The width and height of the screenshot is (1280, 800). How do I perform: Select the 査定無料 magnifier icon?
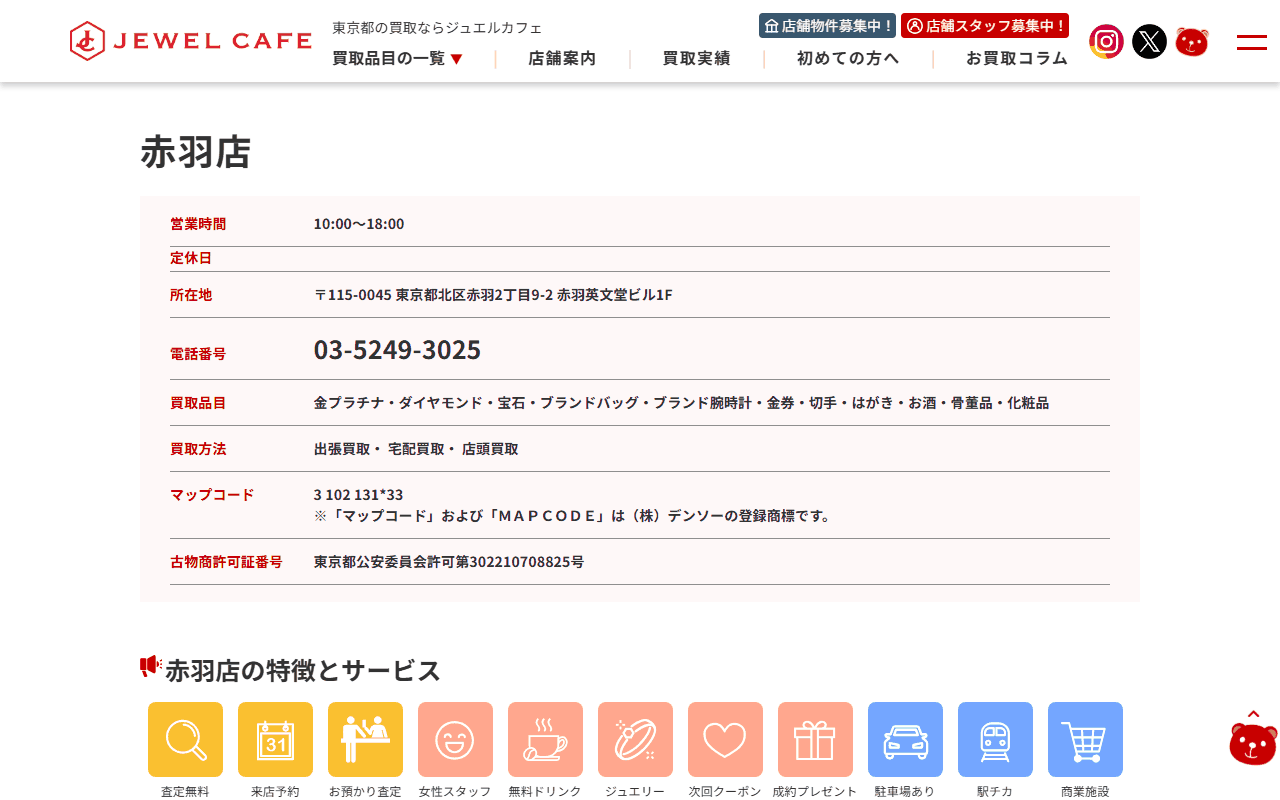(185, 740)
